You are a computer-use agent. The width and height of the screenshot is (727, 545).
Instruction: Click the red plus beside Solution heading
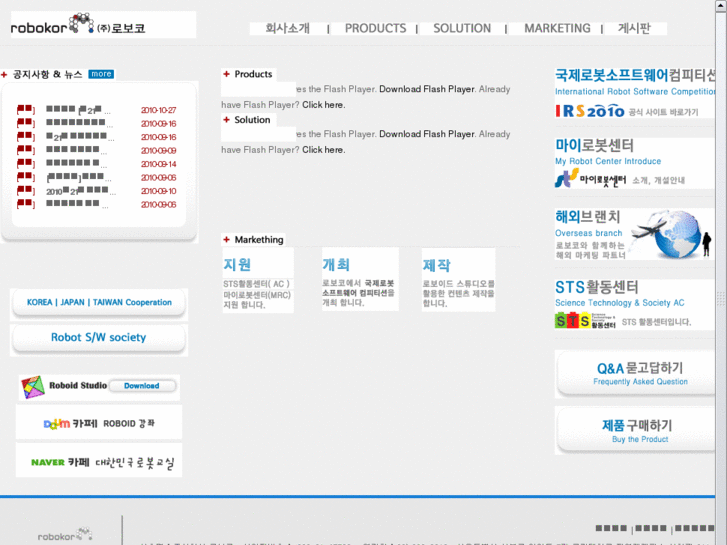tap(226, 120)
